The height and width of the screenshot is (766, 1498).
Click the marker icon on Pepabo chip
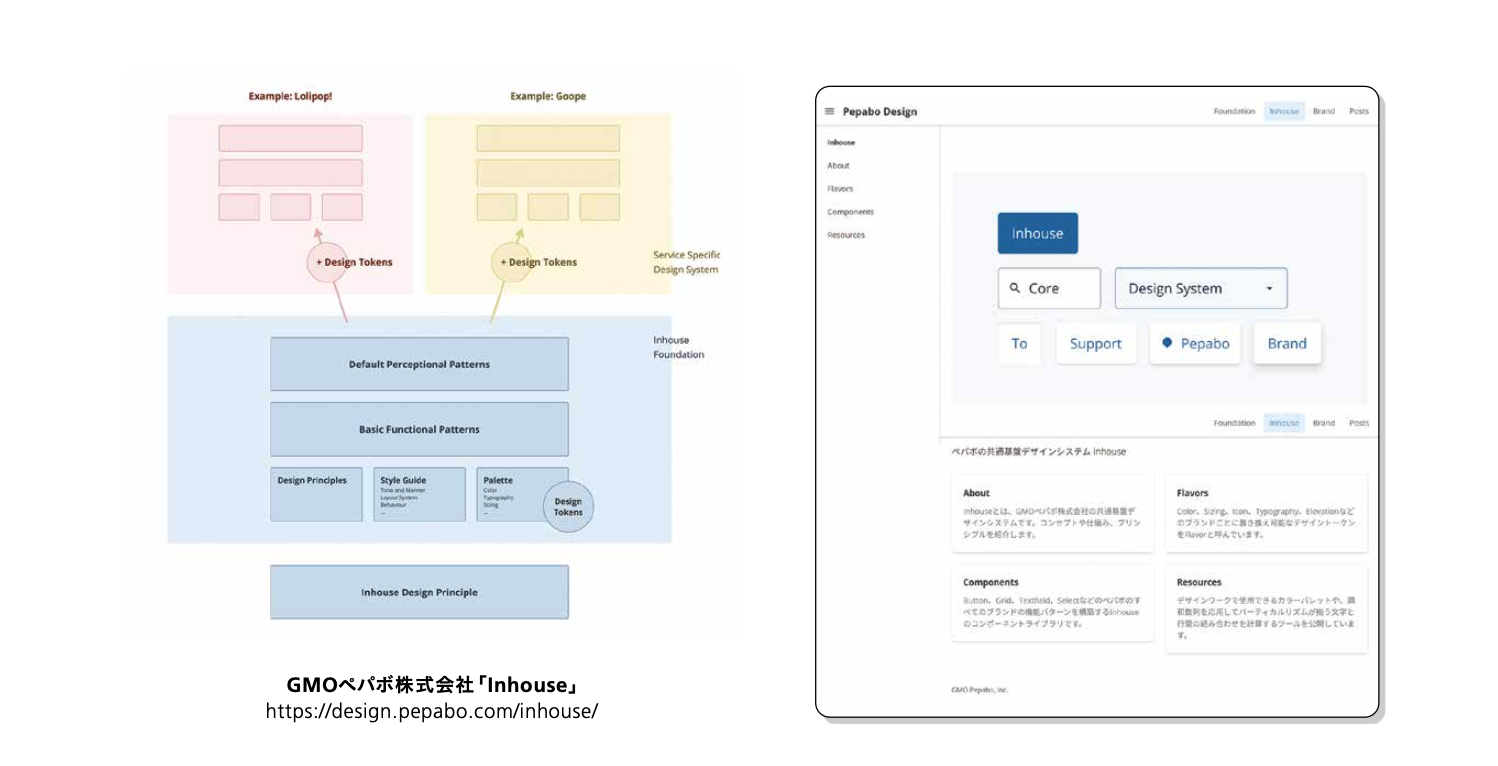pos(1167,343)
